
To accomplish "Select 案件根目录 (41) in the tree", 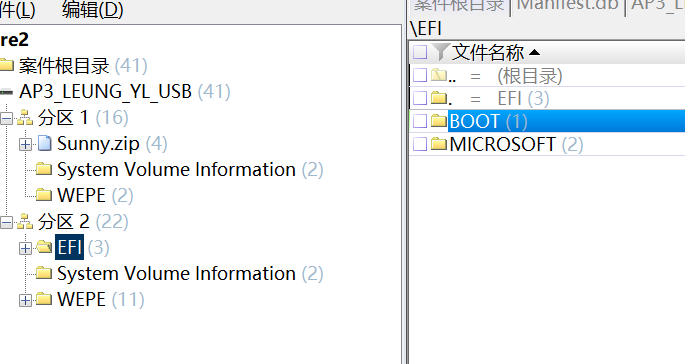I will pos(83,66).
